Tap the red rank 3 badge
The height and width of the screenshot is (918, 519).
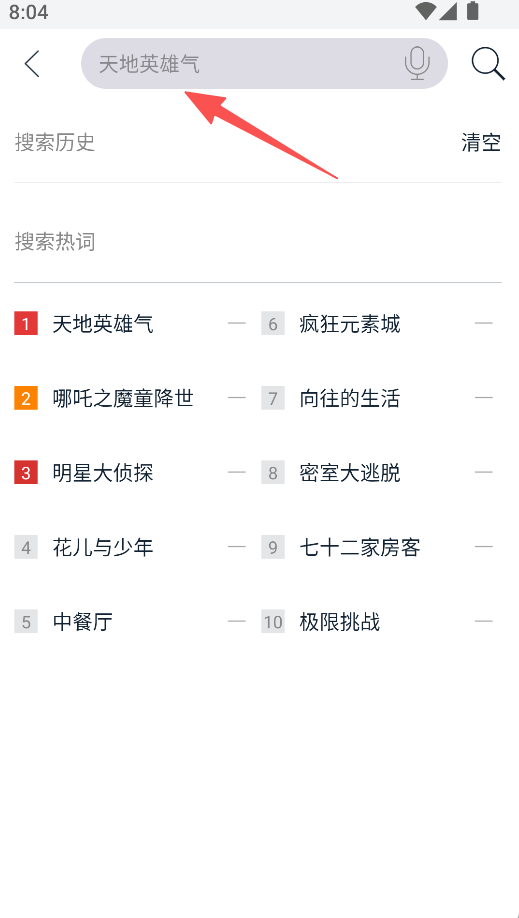click(x=26, y=472)
